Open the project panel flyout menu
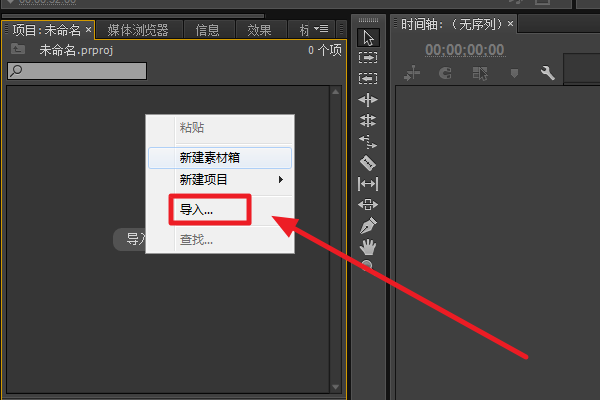The image size is (600, 400). 321,29
